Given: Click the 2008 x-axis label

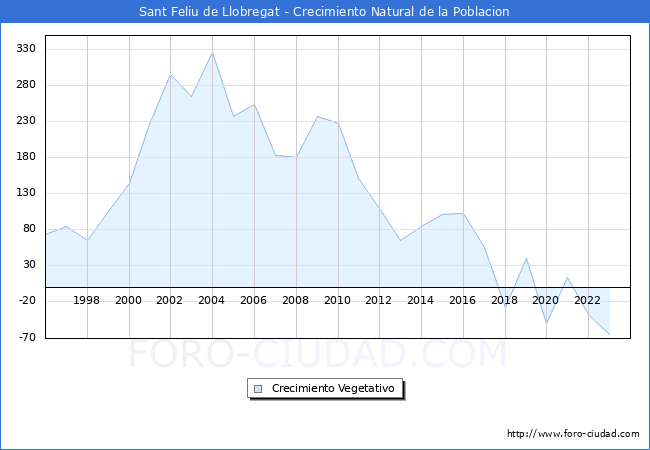Looking at the screenshot, I should 295,300.
